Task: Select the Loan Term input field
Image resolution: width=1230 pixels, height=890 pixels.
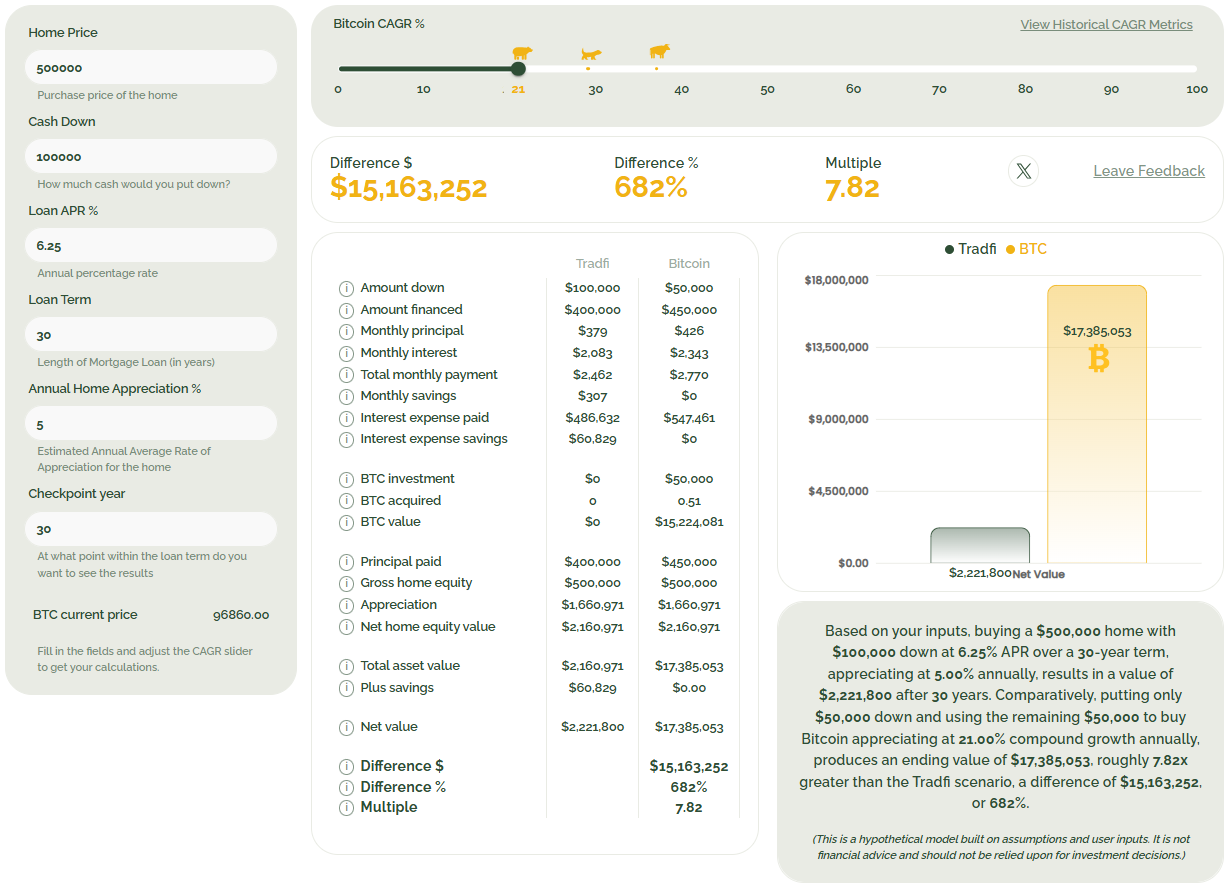Action: 151,335
